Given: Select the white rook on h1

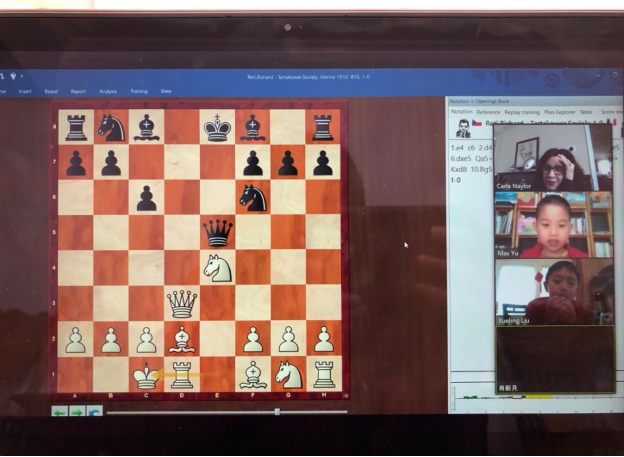Looking at the screenshot, I should (324, 375).
